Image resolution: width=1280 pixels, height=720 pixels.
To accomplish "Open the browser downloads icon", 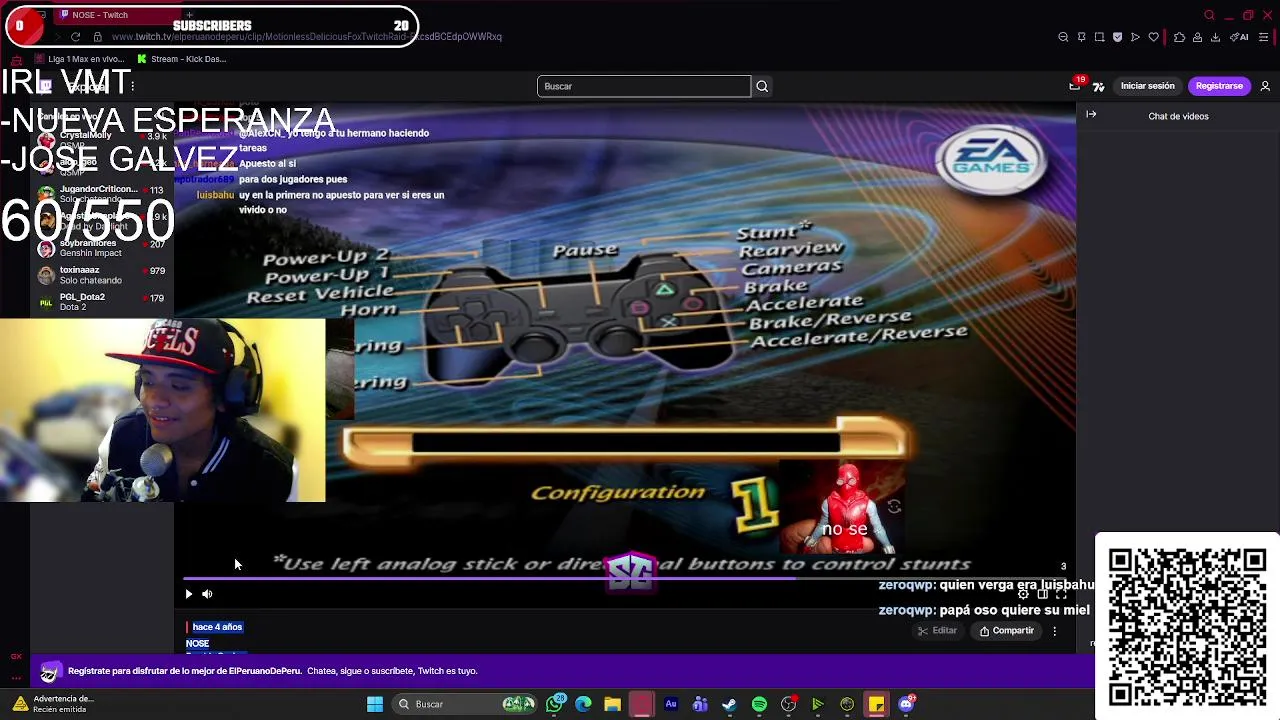I will (1215, 37).
